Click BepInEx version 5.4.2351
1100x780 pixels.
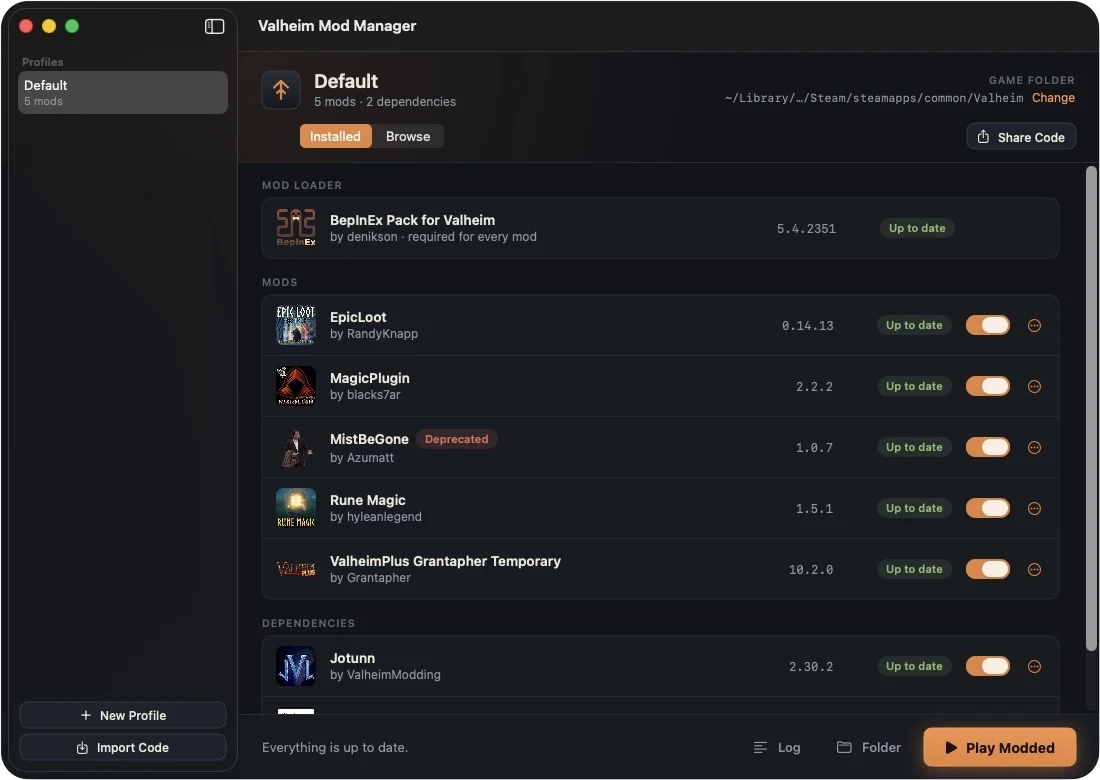[x=806, y=229]
